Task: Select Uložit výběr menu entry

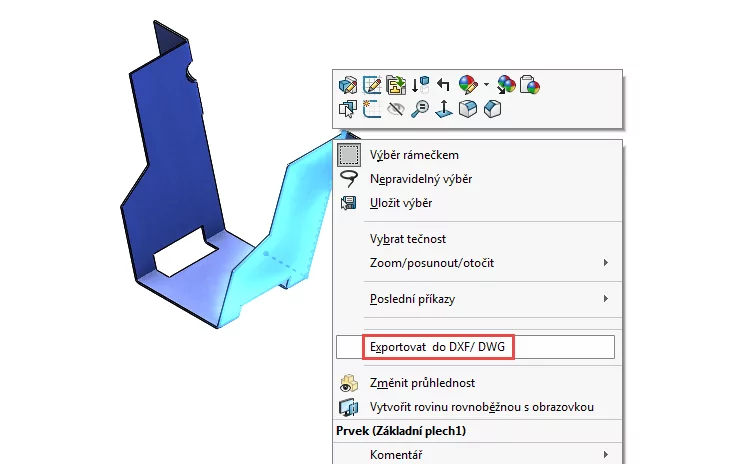Action: pos(478,203)
